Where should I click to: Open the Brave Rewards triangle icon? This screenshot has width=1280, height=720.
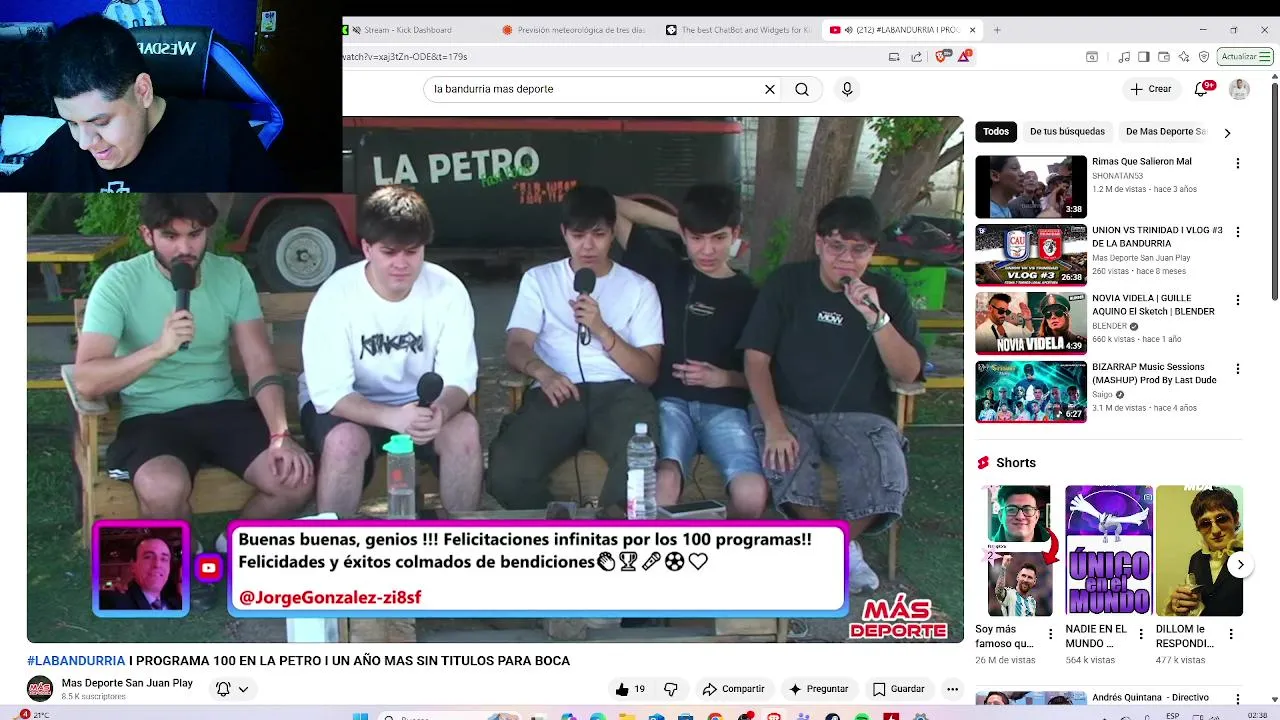[964, 57]
